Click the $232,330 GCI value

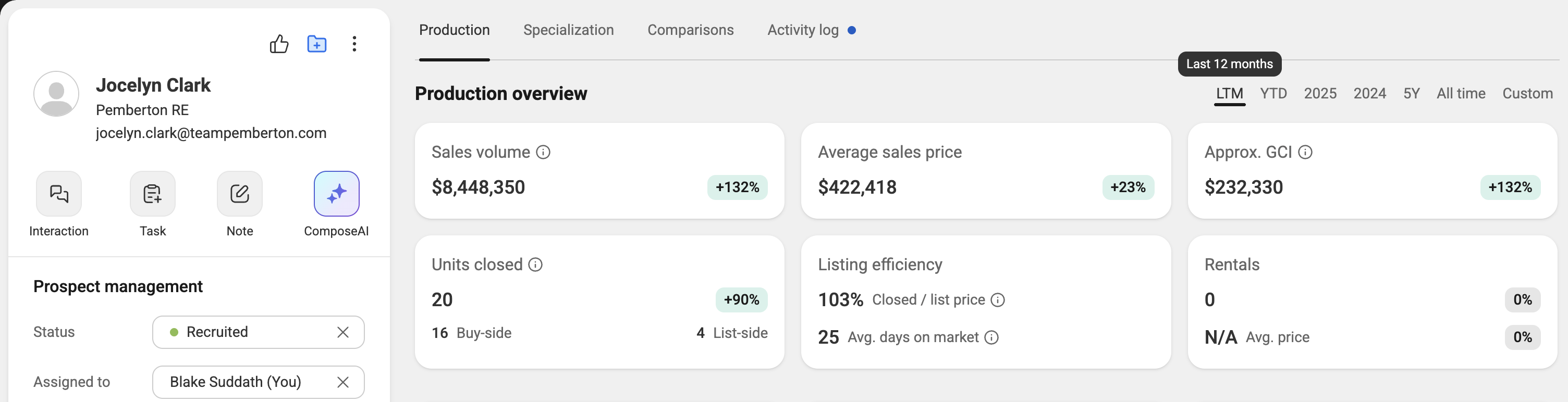[x=1244, y=187]
